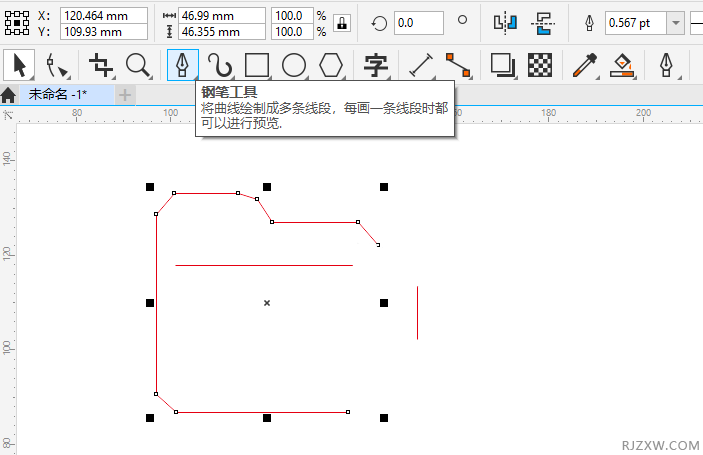Click the middle-right selection handle
The width and height of the screenshot is (703, 455).
coord(384,303)
